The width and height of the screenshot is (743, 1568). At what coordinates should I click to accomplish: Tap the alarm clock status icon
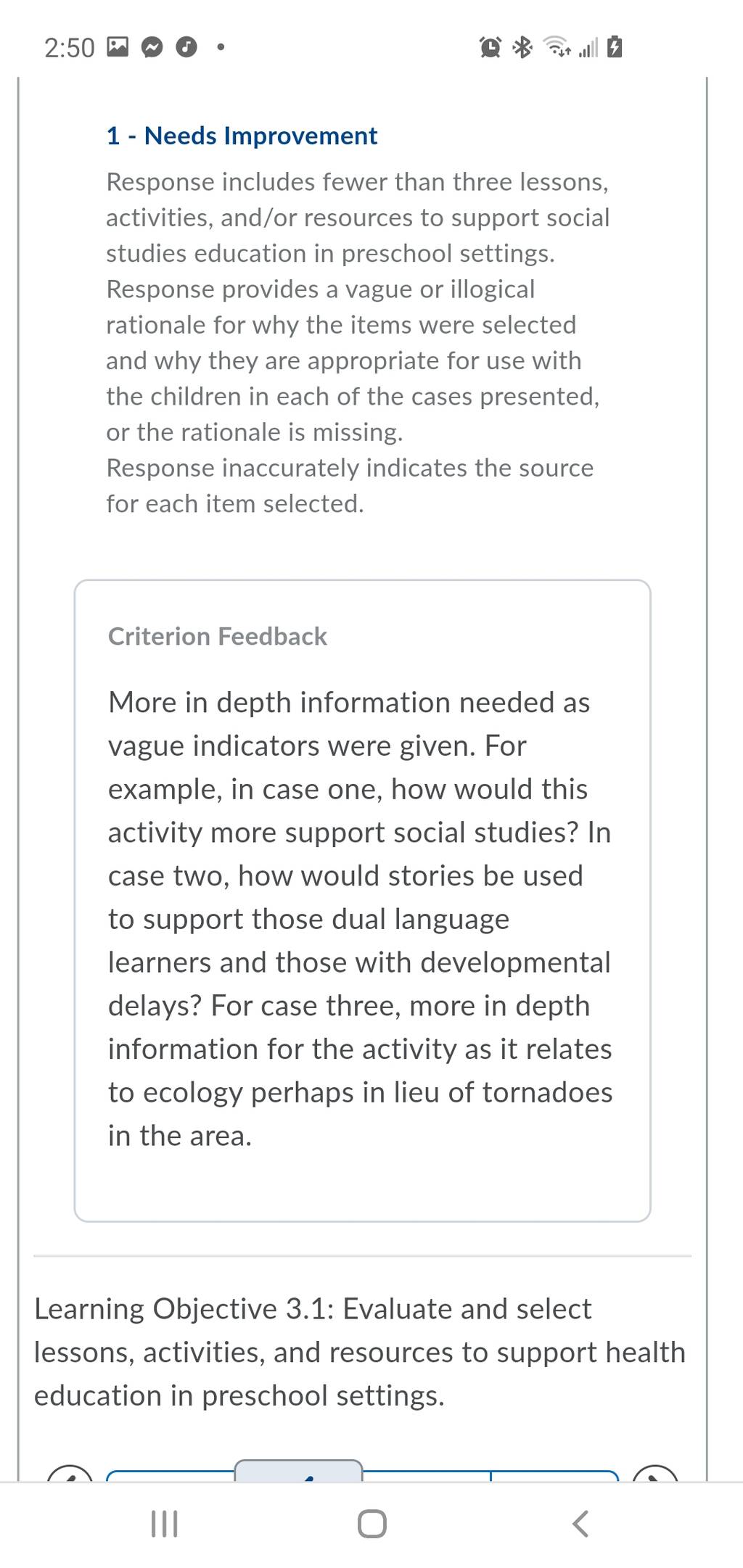[490, 48]
